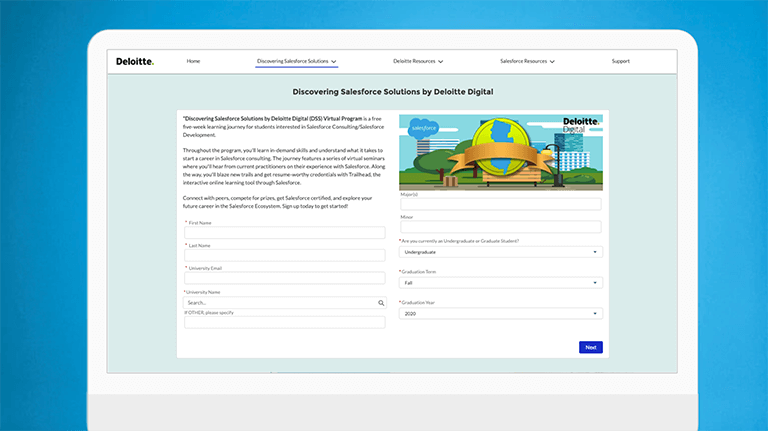The width and height of the screenshot is (768, 431).
Task: Open the Support navigation item
Action: click(x=620, y=61)
